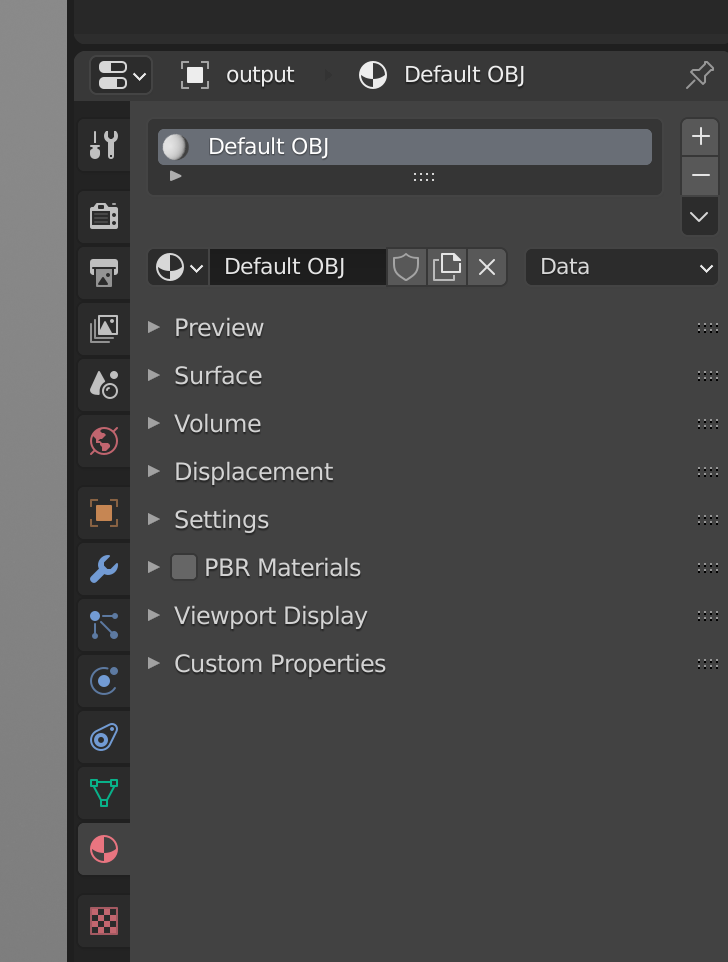Open the Tool properties tab
728x962 pixels.
pyautogui.click(x=104, y=145)
